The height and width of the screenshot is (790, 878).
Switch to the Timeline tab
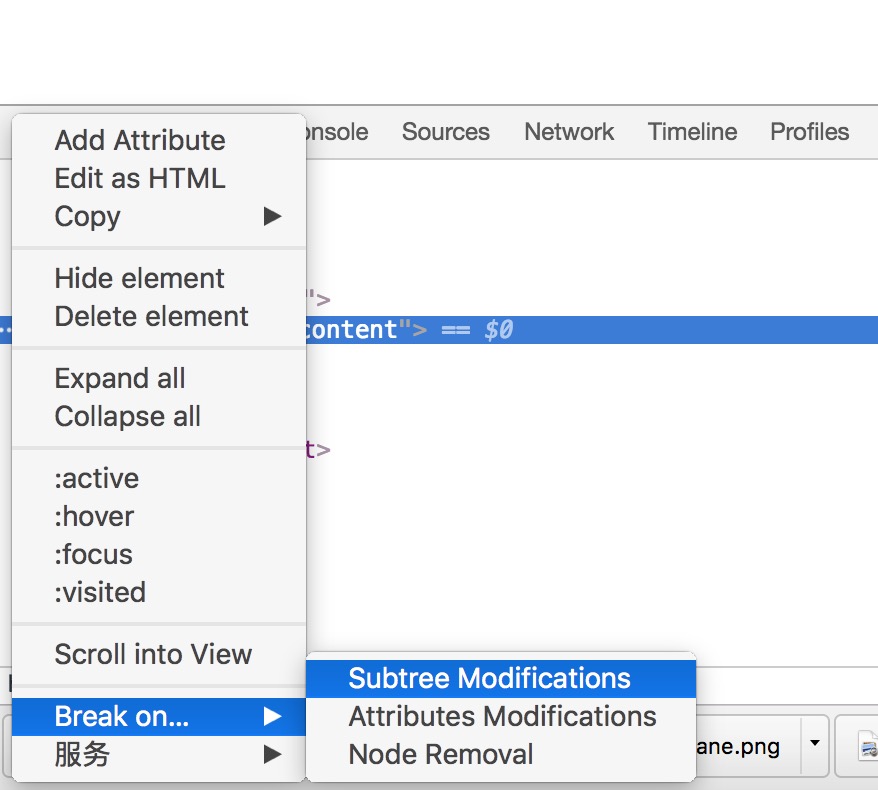(692, 132)
